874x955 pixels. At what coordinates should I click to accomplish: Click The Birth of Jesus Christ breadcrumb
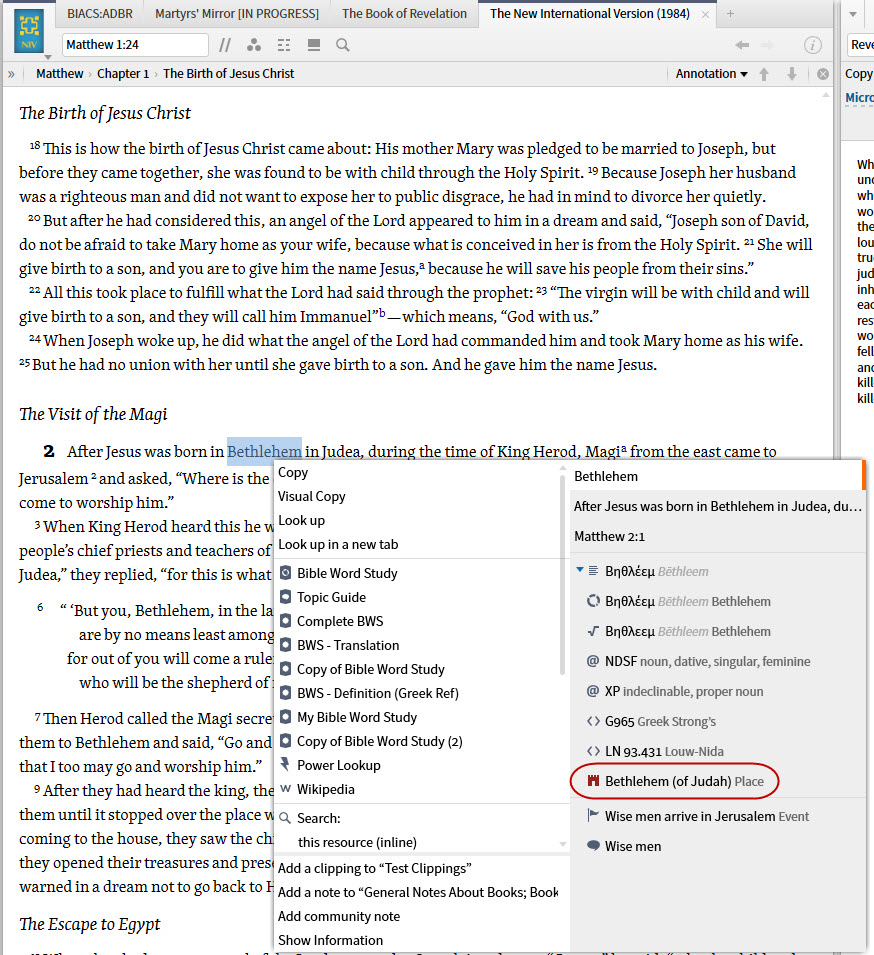tap(228, 74)
